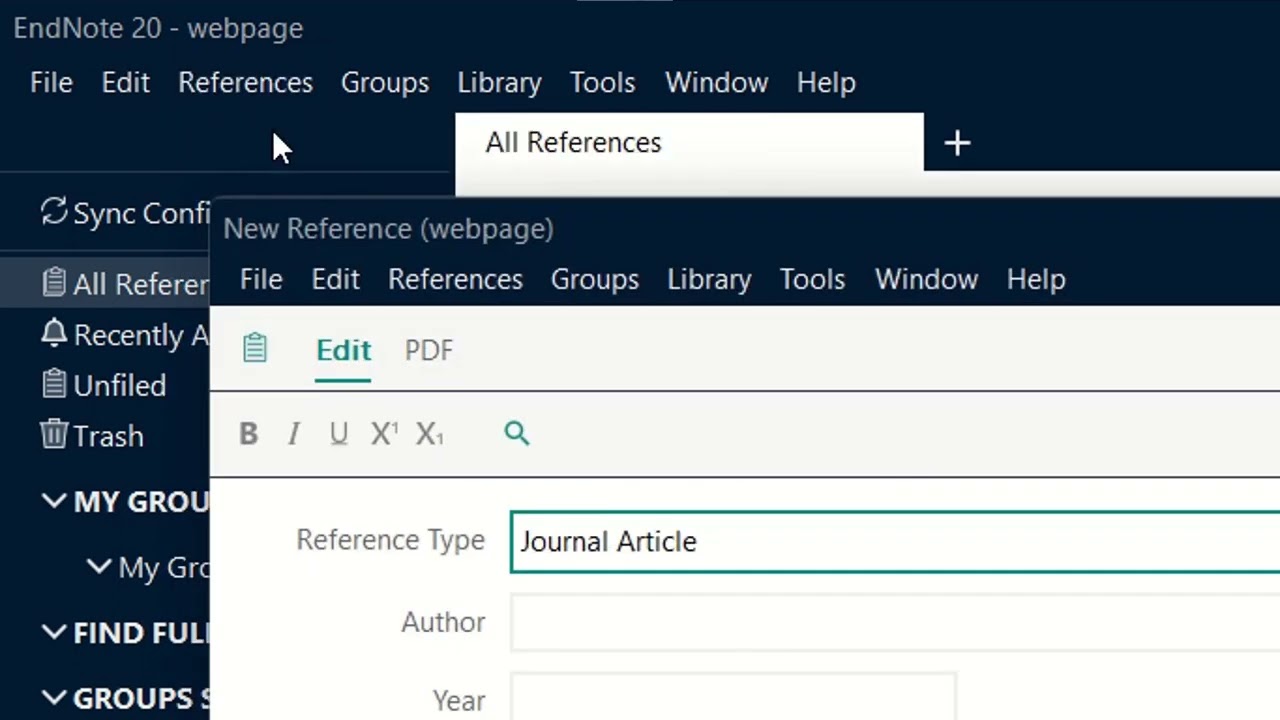Image resolution: width=1280 pixels, height=720 pixels.
Task: Switch to the Edit tab
Action: click(343, 350)
